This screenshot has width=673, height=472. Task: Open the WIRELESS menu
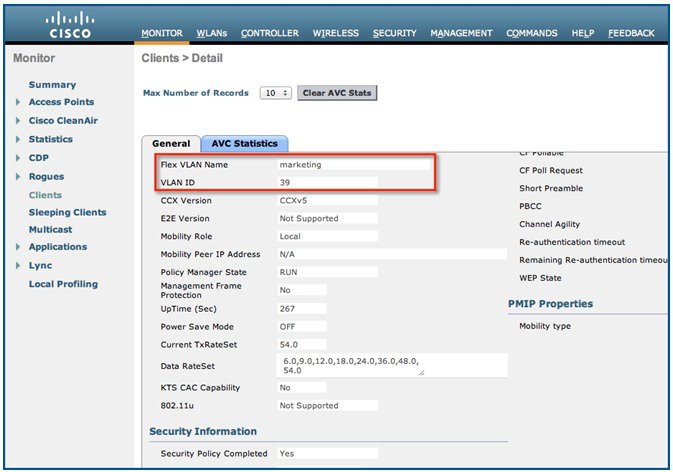click(336, 33)
